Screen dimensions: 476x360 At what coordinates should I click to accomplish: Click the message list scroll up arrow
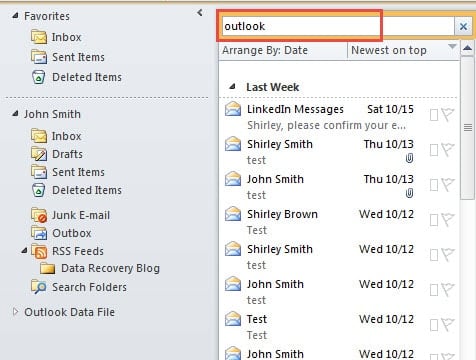(467, 49)
